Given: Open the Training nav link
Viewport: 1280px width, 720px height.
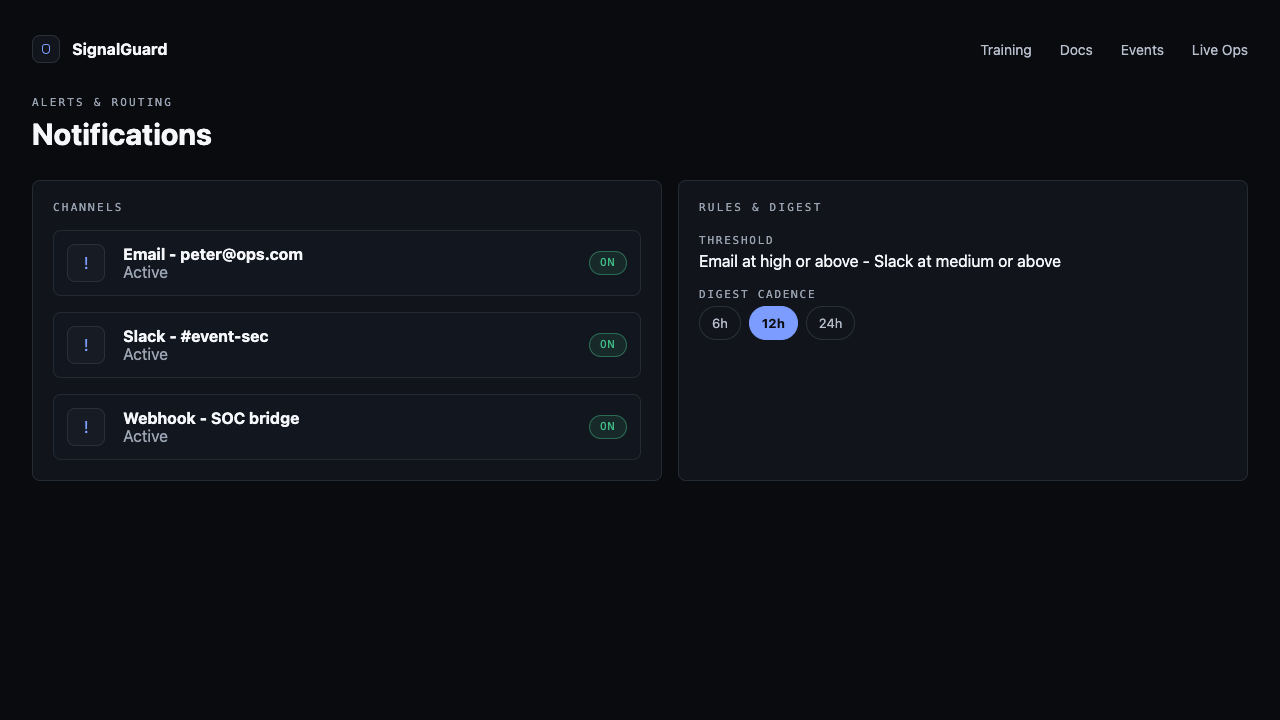Looking at the screenshot, I should [x=1006, y=50].
